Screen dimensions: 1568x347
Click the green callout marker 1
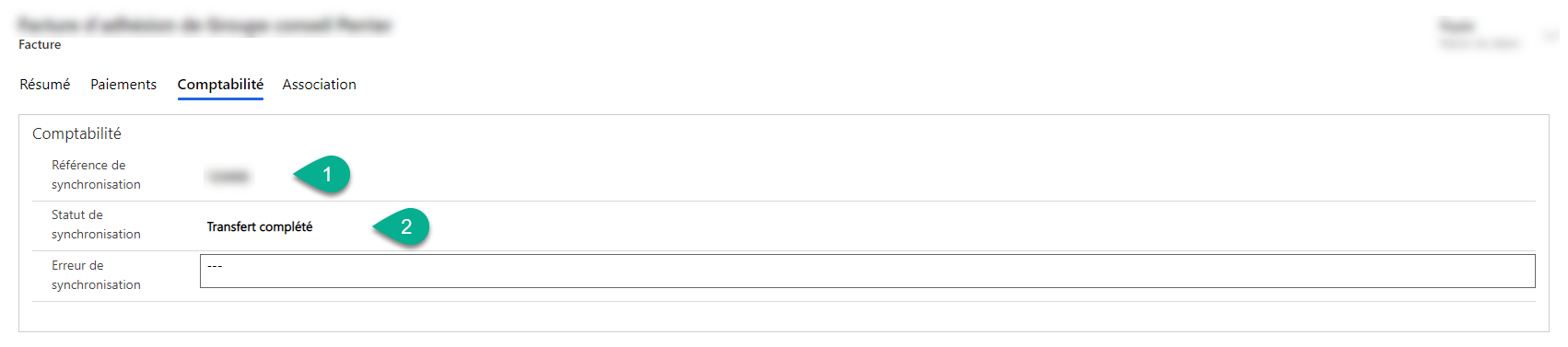(323, 174)
